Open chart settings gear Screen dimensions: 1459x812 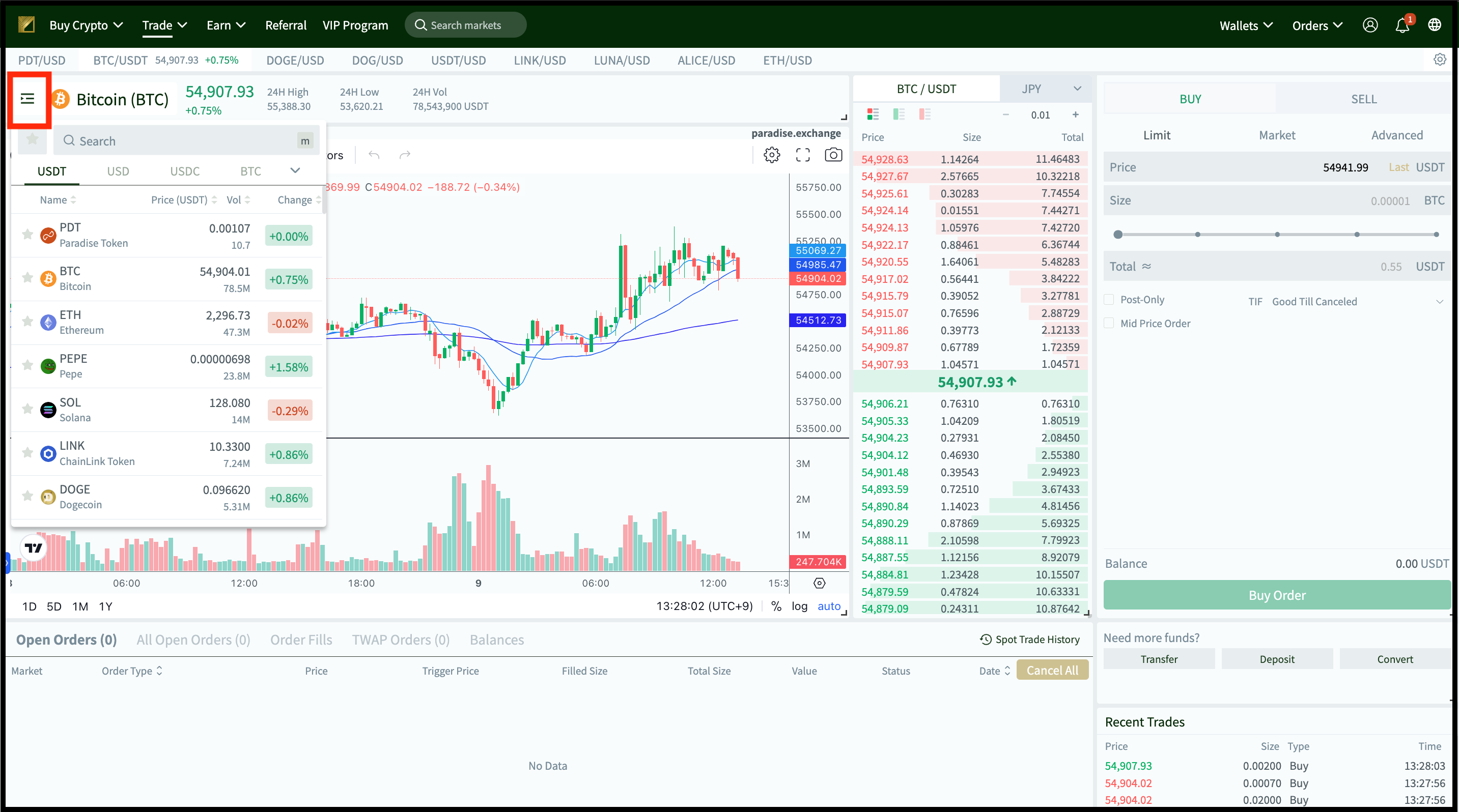[771, 155]
